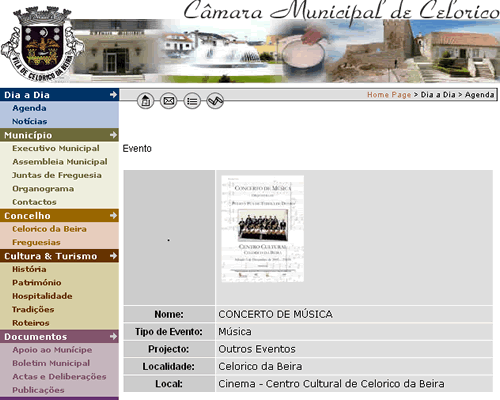Screen dimensions: 500x400
Task: Click the Câmara Municipal de Celorico banner title
Action: pos(341,11)
